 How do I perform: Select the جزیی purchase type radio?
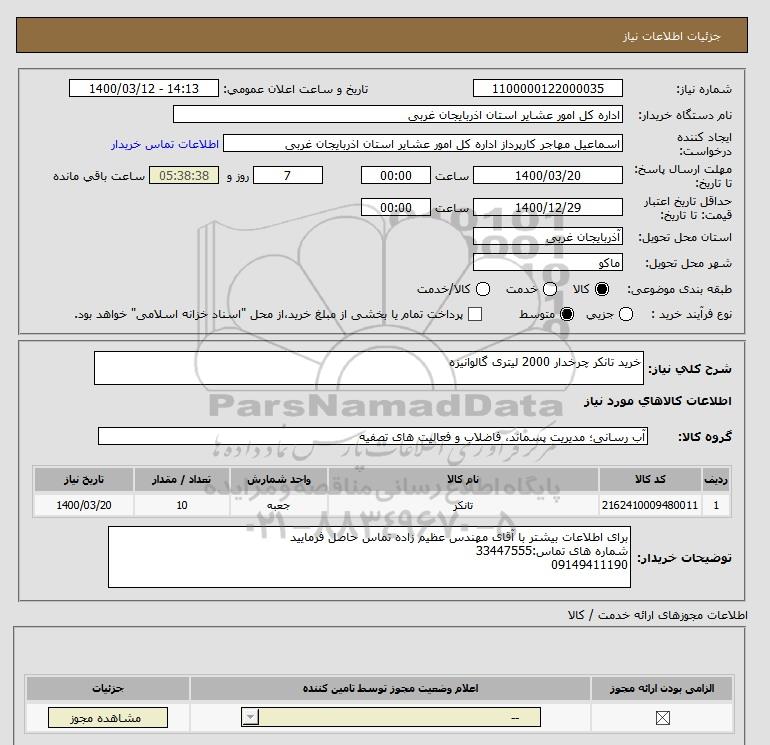(626, 314)
